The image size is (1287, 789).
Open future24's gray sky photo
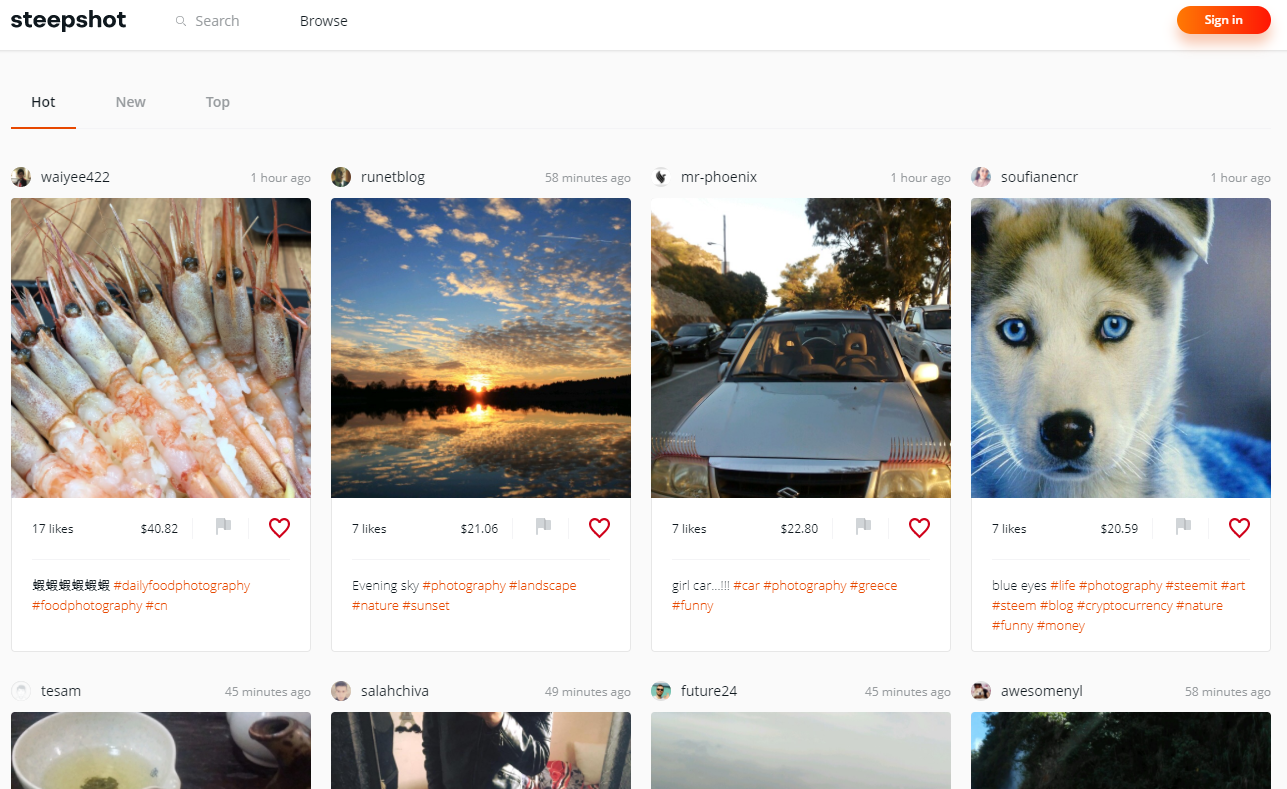(801, 750)
